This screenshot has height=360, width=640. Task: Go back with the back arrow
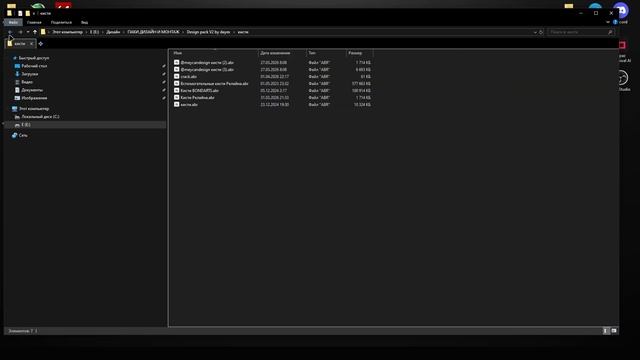(10, 32)
